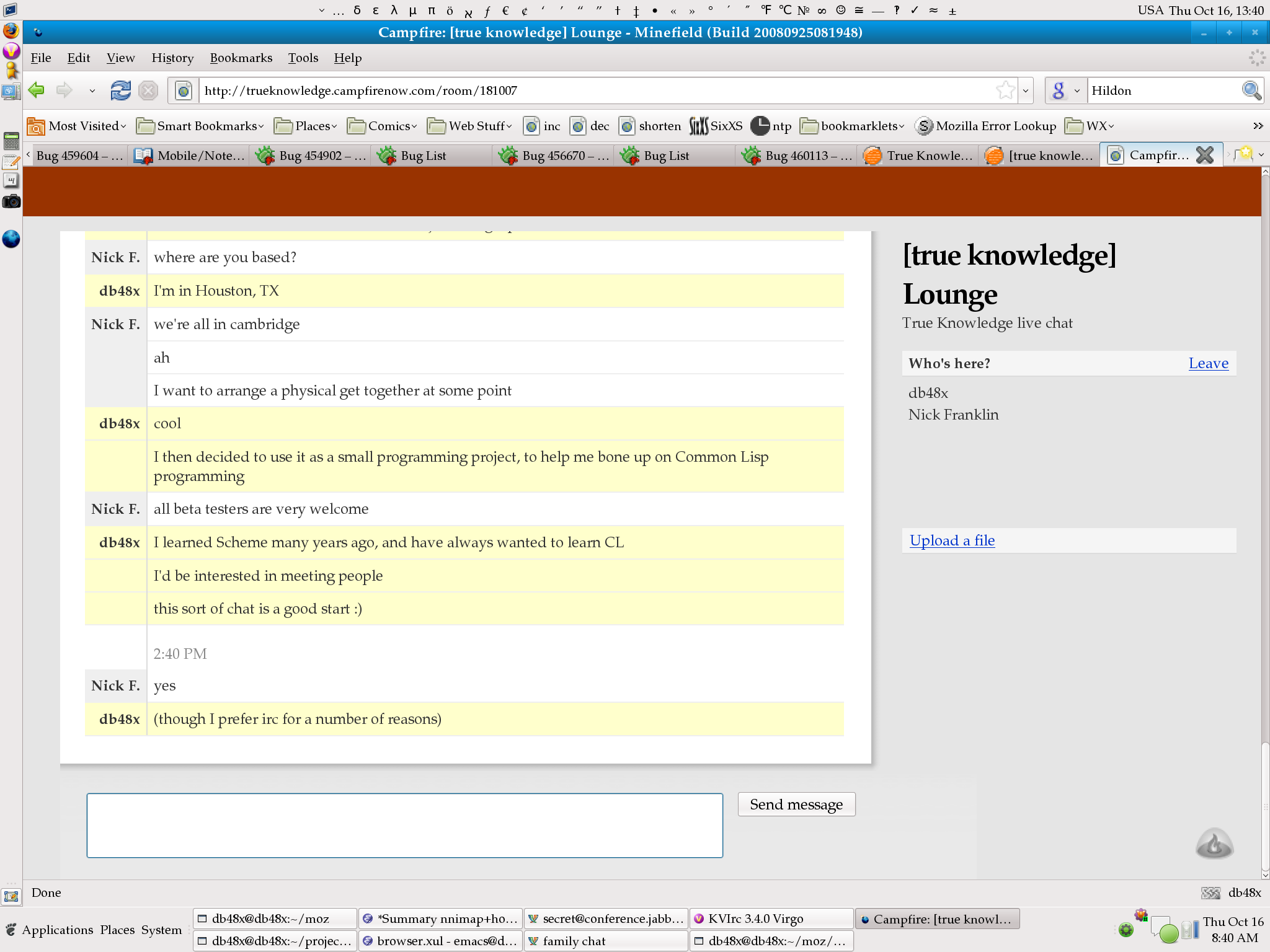Click the Send message button

point(796,804)
